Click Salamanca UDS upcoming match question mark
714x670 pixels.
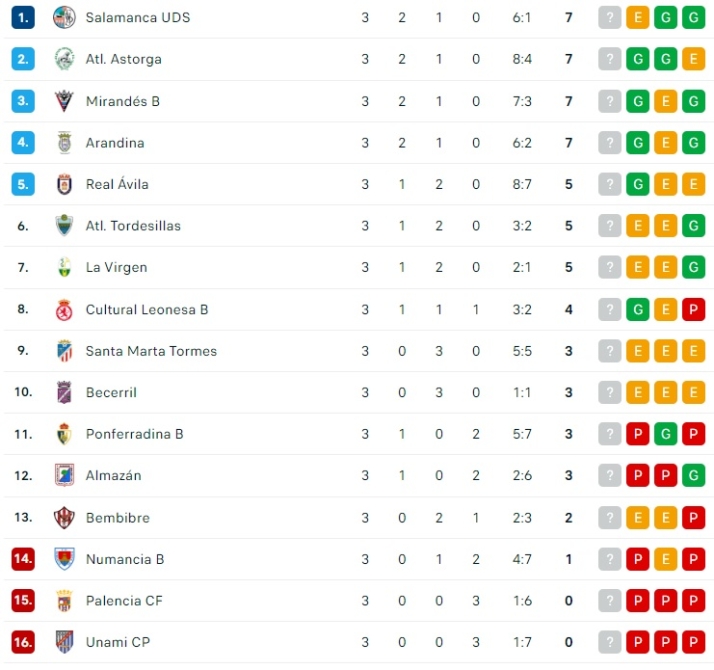coord(610,17)
